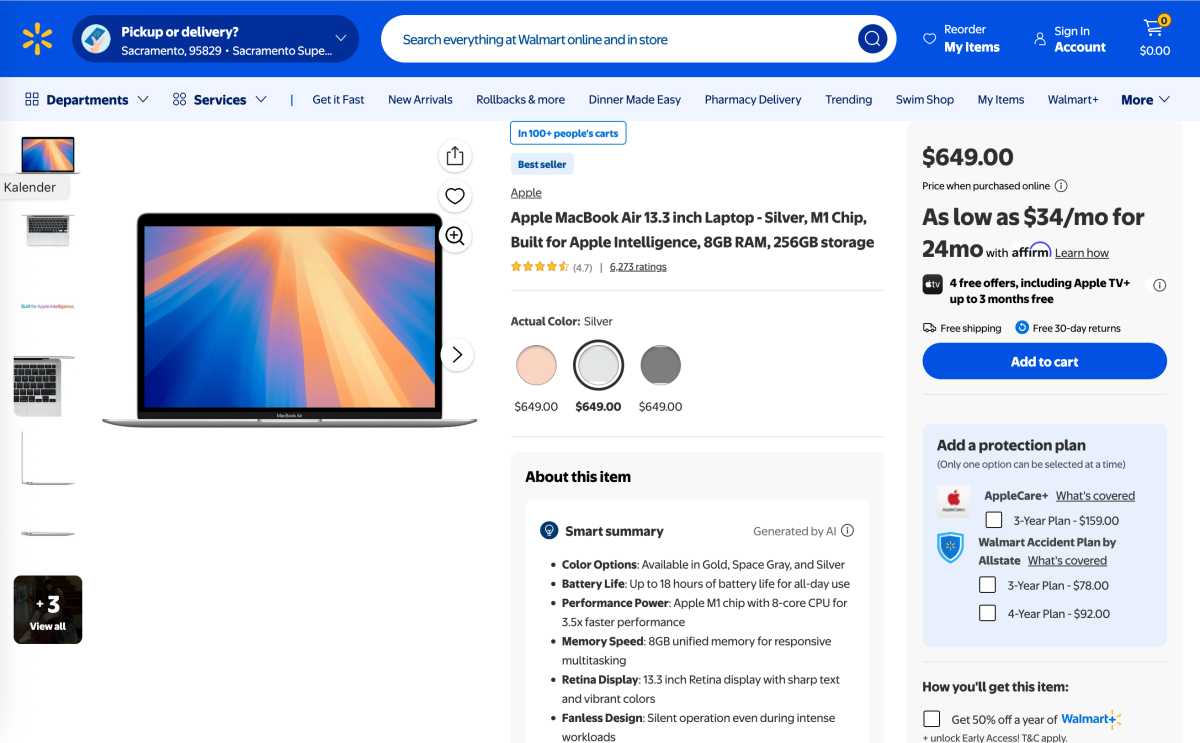Select first MacBook front view thumbnail

(x=48, y=154)
